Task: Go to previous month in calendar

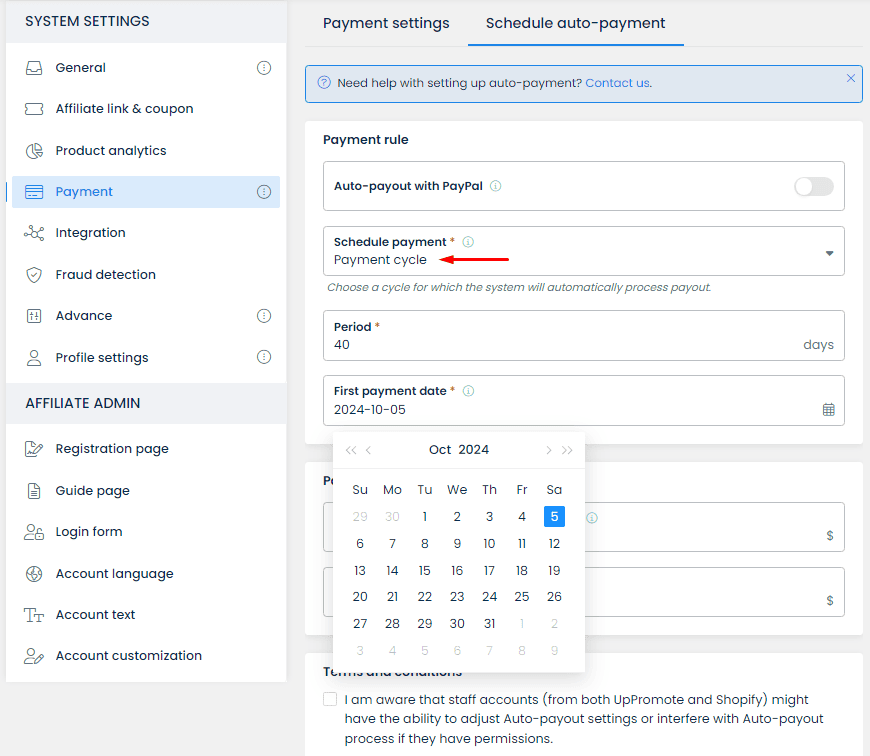Action: [x=369, y=450]
